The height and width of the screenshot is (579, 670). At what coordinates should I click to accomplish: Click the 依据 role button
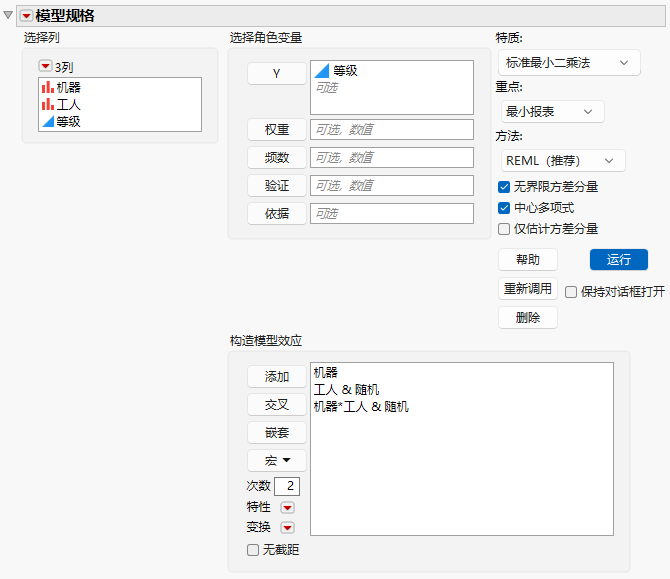click(276, 213)
